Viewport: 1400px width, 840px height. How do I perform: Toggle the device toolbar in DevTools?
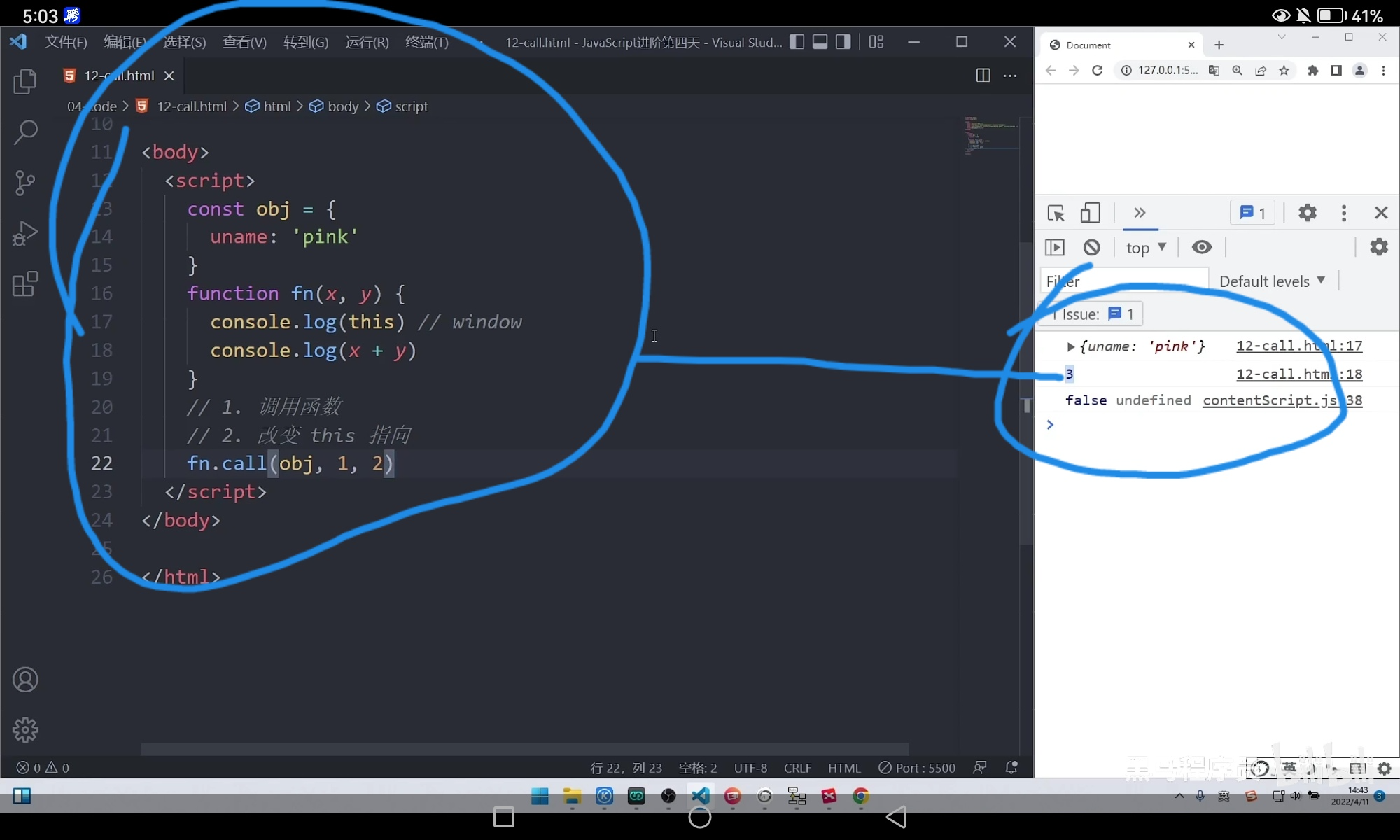1090,213
